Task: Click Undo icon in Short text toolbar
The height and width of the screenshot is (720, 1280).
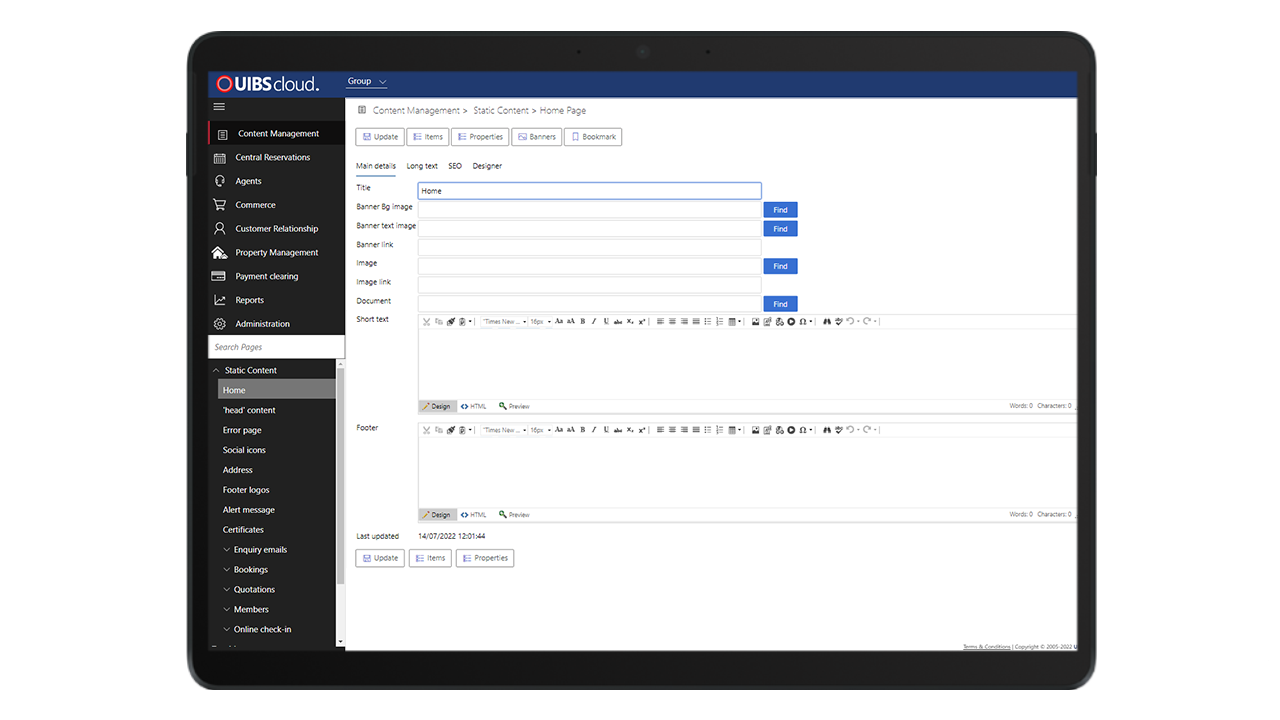Action: click(x=850, y=322)
